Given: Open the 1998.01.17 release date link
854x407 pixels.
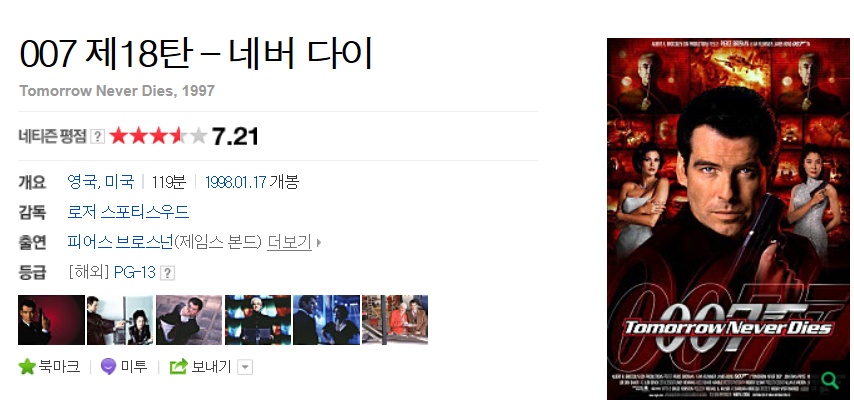Looking at the screenshot, I should (x=235, y=182).
